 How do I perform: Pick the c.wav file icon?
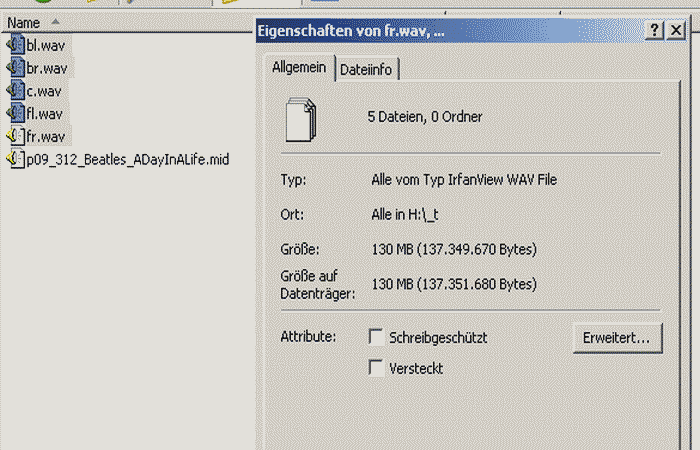[x=15, y=91]
